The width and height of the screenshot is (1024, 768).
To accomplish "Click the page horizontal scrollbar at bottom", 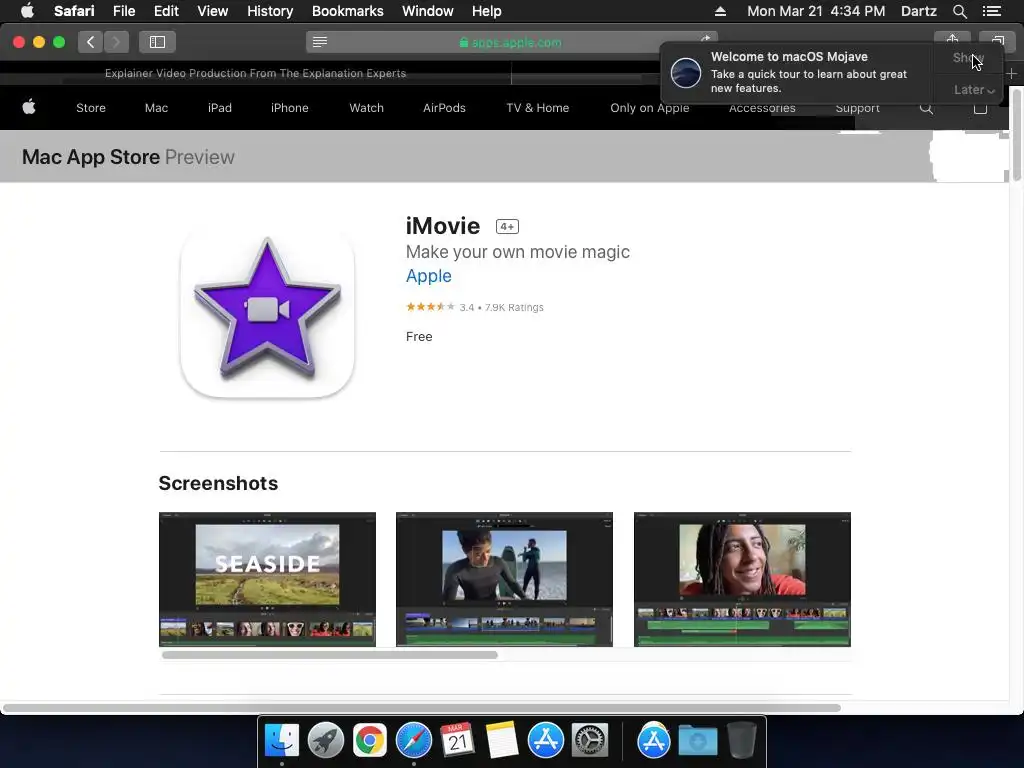I will click(x=422, y=708).
